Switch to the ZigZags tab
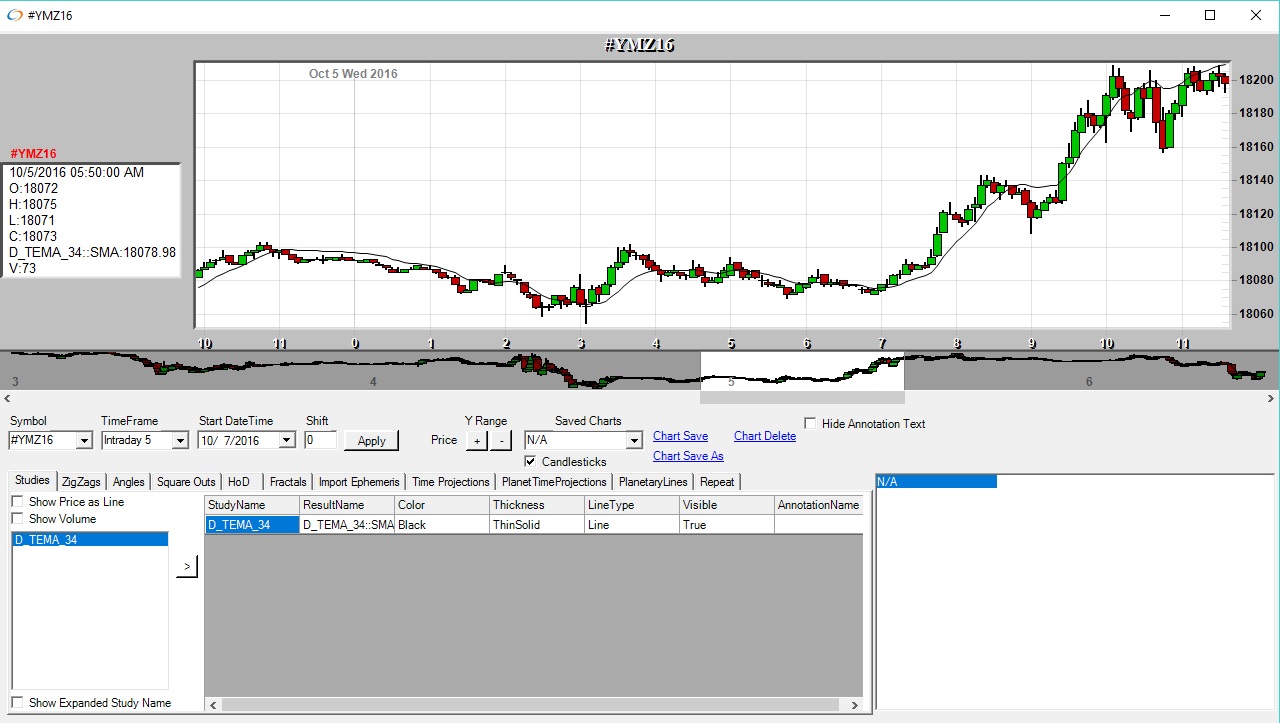The width and height of the screenshot is (1280, 723). pos(81,481)
